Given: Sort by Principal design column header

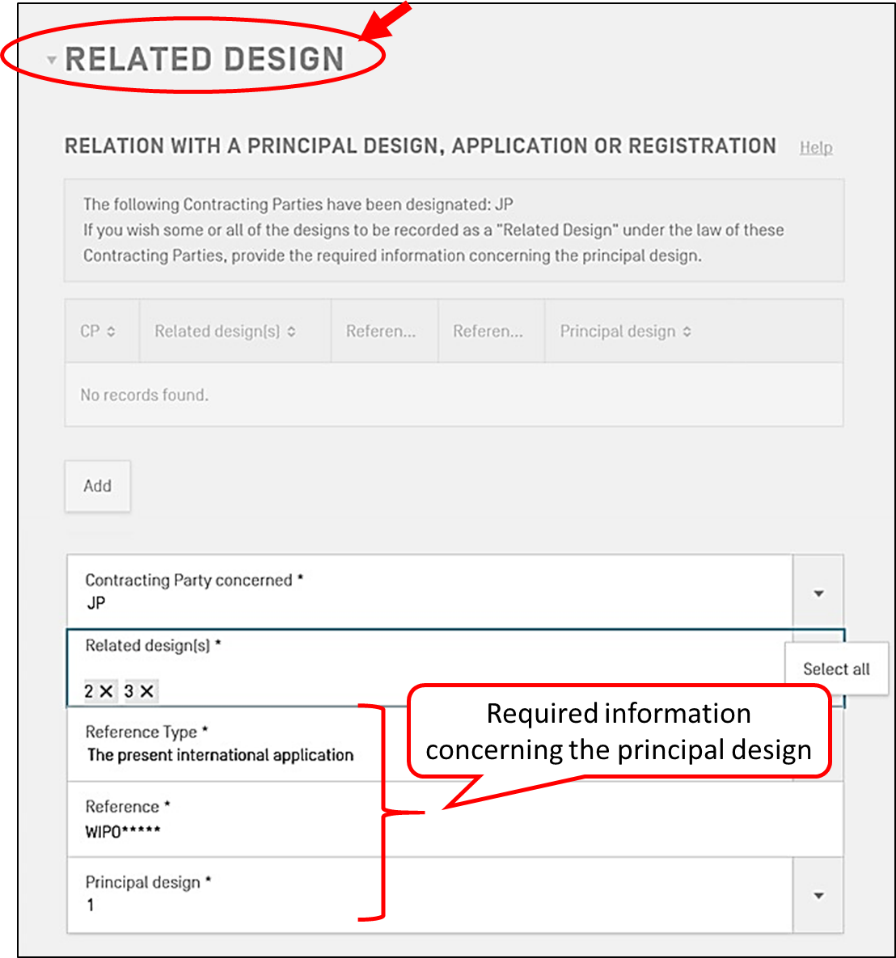Looking at the screenshot, I should coord(694,331).
